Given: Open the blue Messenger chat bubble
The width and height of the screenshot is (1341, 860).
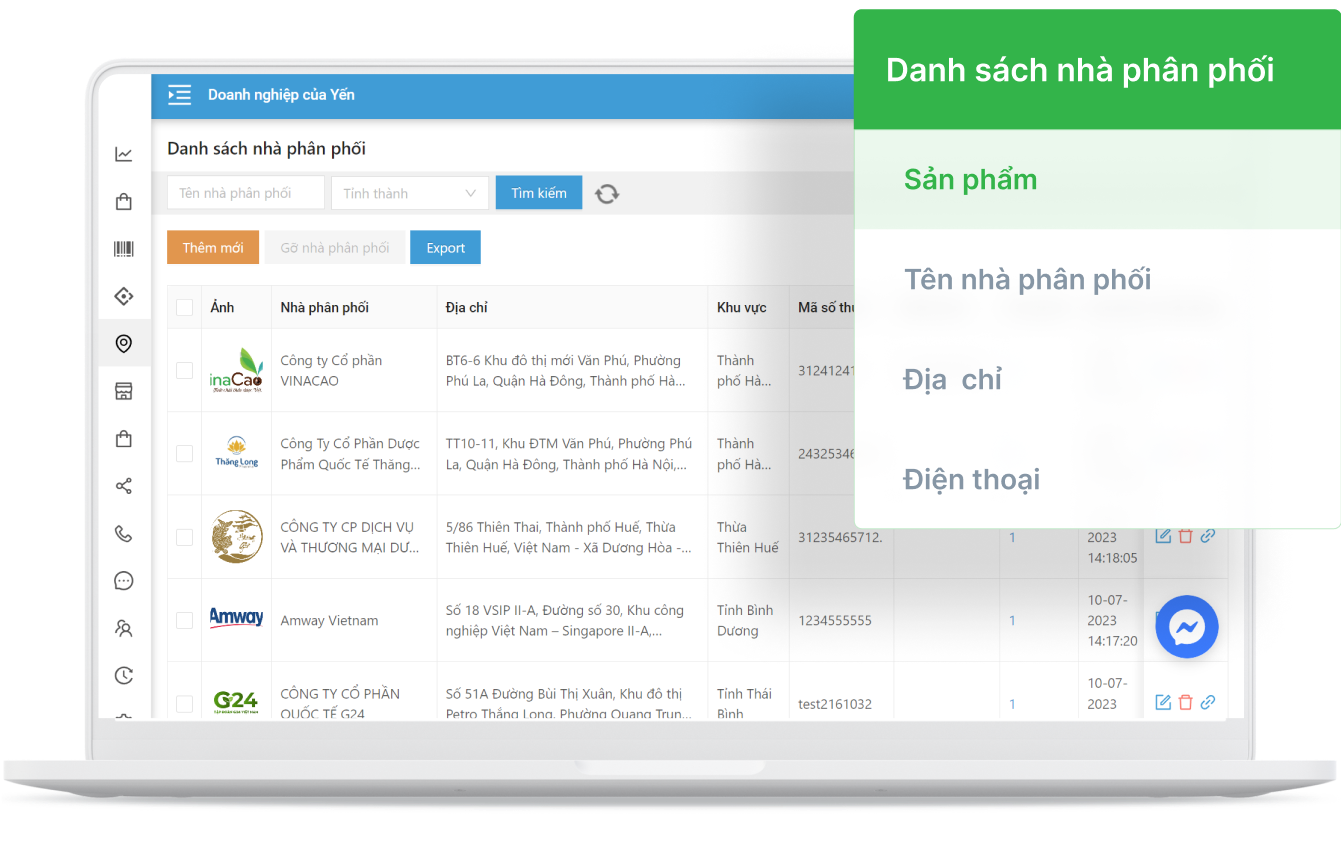Looking at the screenshot, I should 1187,627.
